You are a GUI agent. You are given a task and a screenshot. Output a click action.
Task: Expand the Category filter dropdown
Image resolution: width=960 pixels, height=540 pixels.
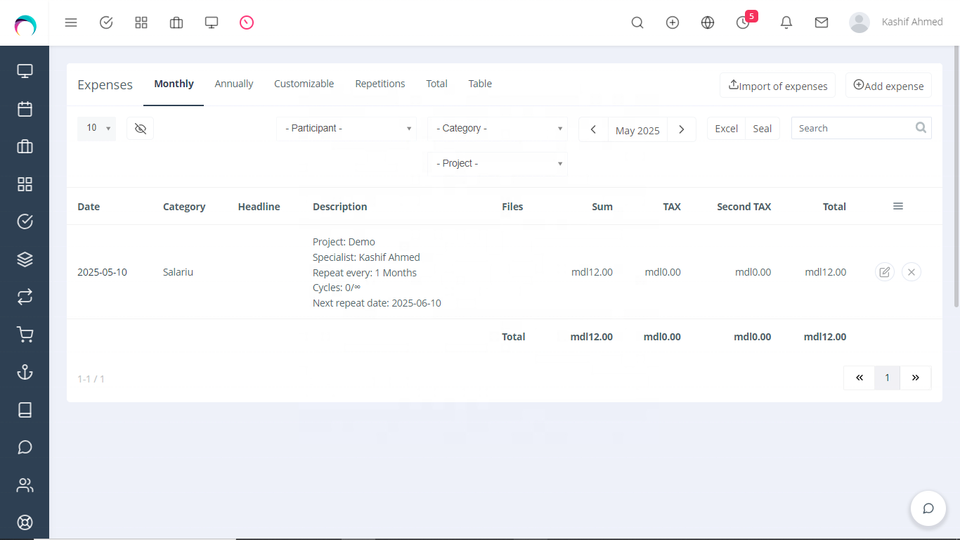pyautogui.click(x=499, y=128)
